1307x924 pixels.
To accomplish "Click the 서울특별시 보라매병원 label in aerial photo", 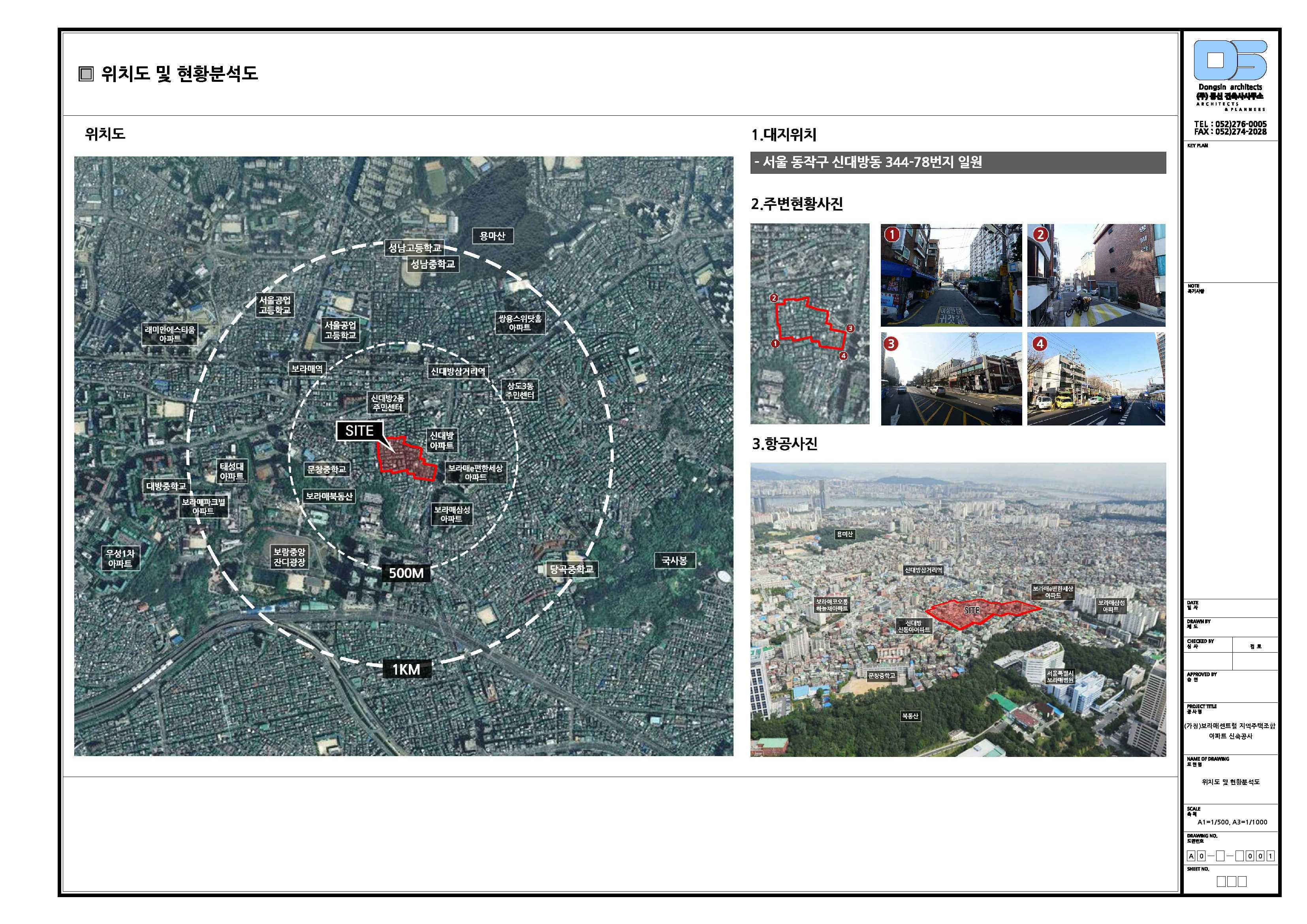I will [x=1060, y=676].
